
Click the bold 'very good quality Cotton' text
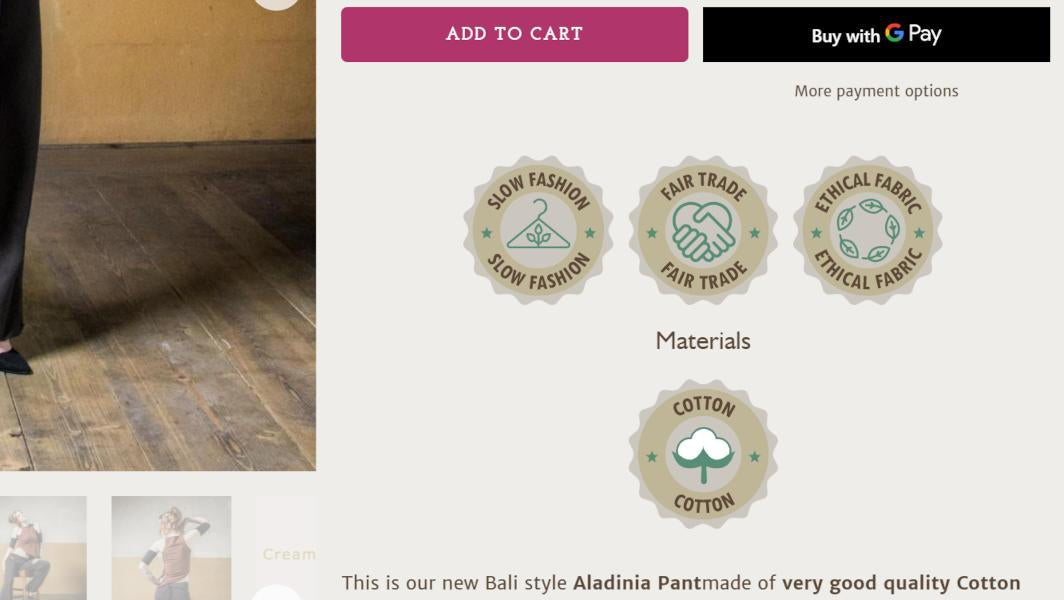pyautogui.click(x=901, y=581)
